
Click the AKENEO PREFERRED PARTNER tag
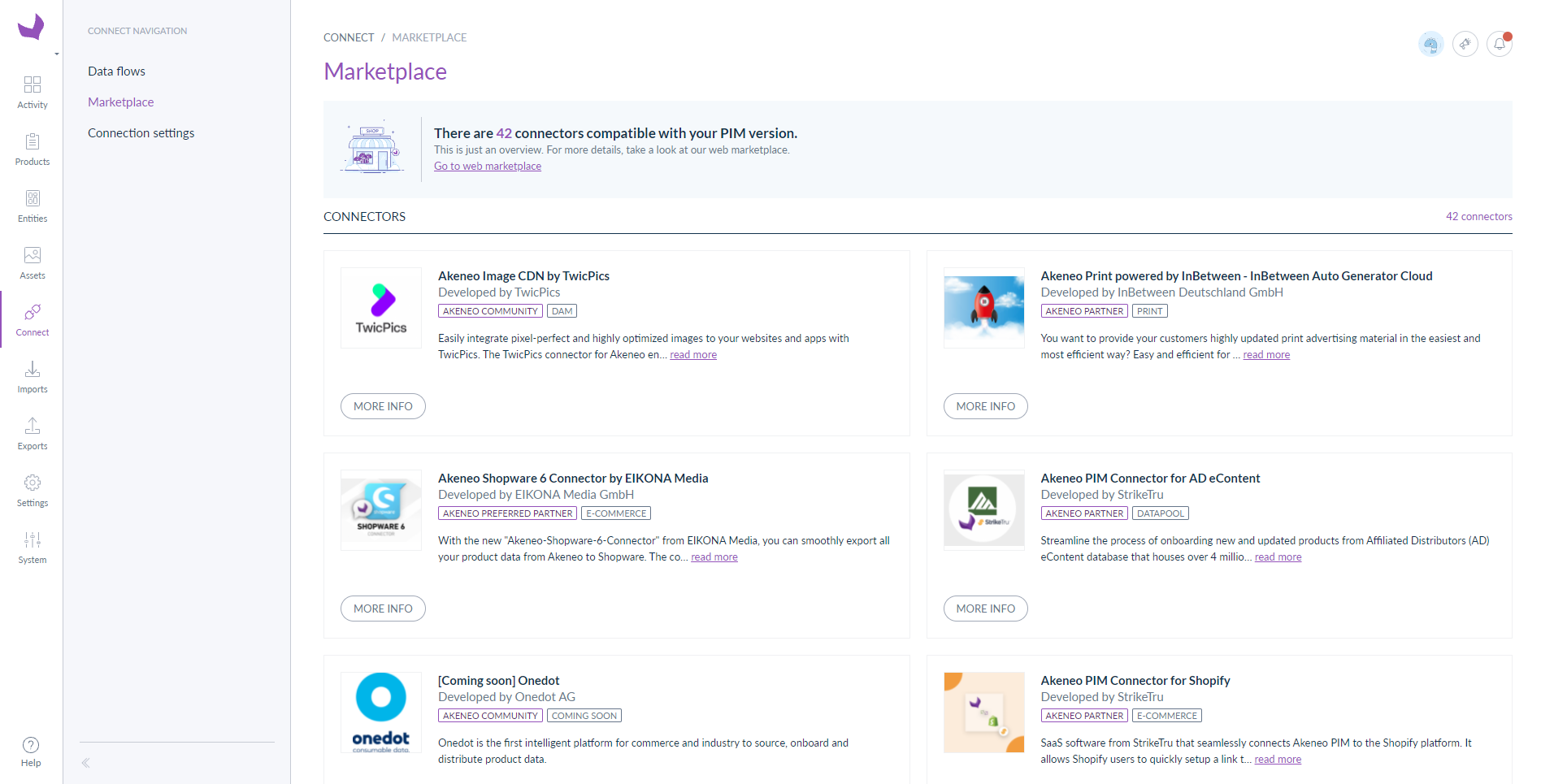pos(507,513)
